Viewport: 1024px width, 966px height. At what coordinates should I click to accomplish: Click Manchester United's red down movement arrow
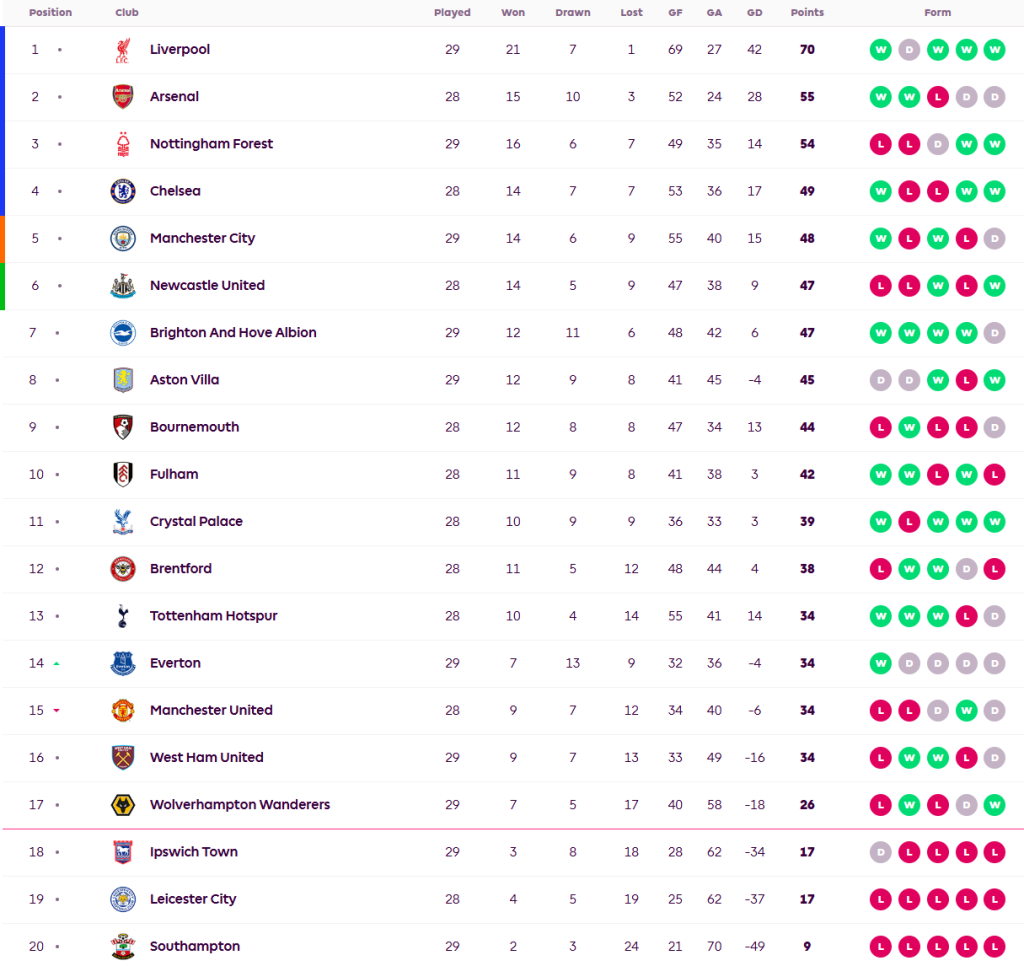click(x=57, y=711)
